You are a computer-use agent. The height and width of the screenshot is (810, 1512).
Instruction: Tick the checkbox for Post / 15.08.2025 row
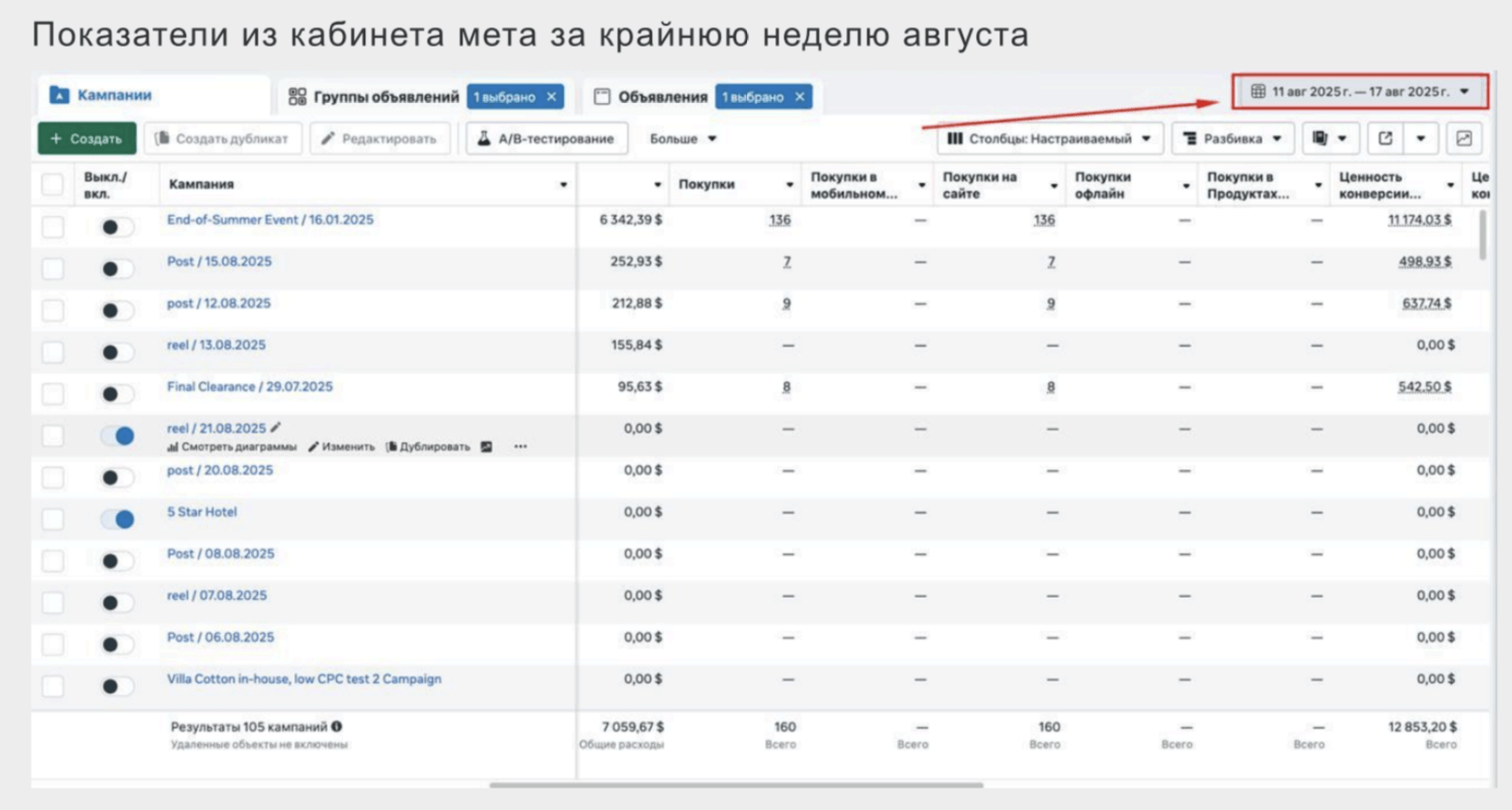pyautogui.click(x=53, y=269)
